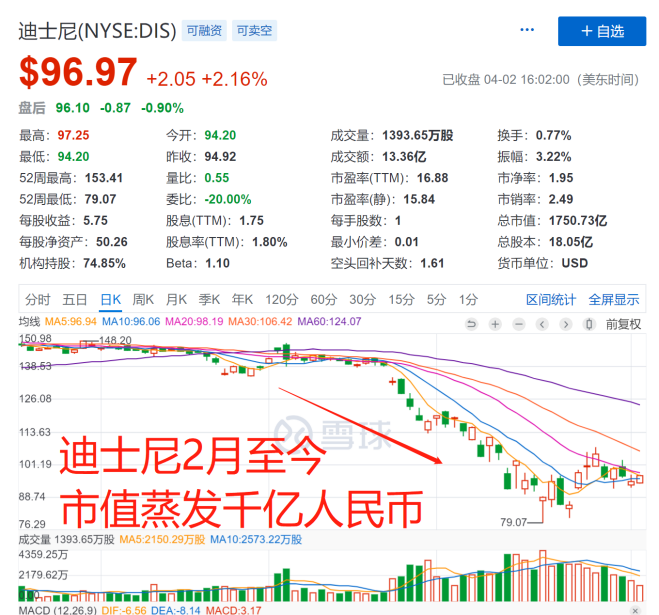Viewport: 659px width, 615px height.
Task: Zoom out the K-line chart with minus icon
Action: (x=519, y=324)
